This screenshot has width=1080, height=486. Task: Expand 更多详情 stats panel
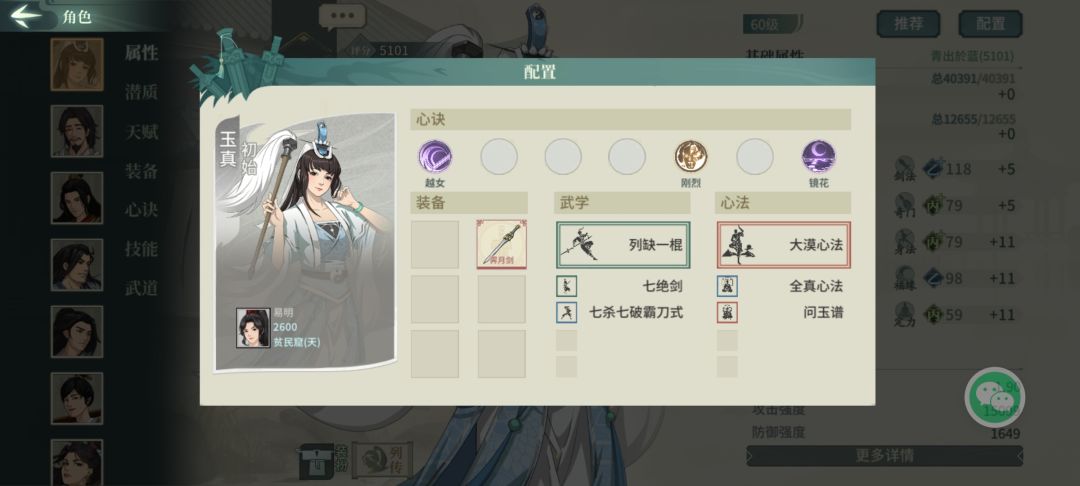click(884, 456)
